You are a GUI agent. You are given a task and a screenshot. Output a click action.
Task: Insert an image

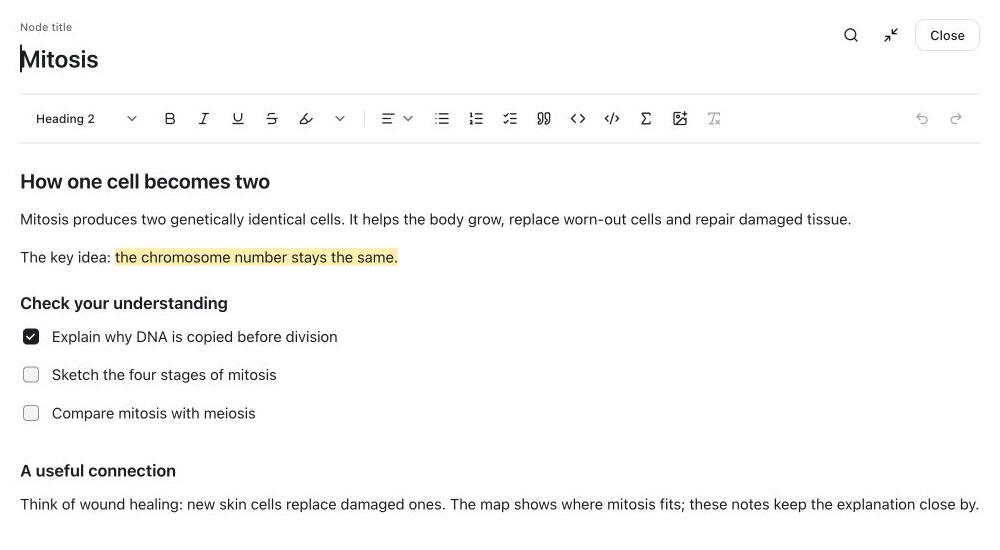click(680, 119)
